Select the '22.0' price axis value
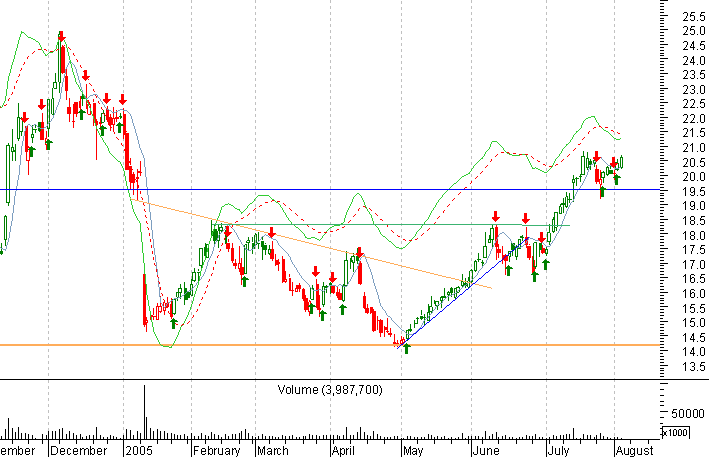The height and width of the screenshot is (457, 709). pos(693,118)
